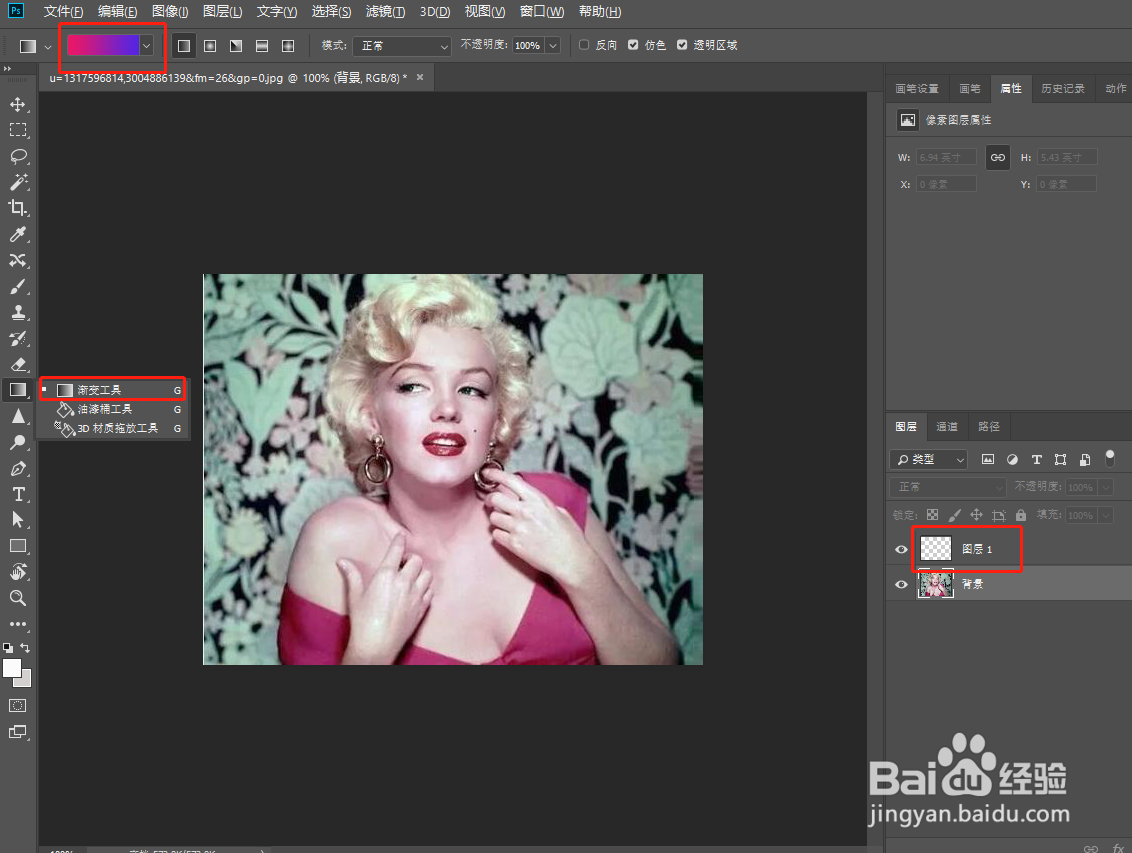1132x853 pixels.
Task: Select the Clone Stamp tool
Action: click(18, 312)
